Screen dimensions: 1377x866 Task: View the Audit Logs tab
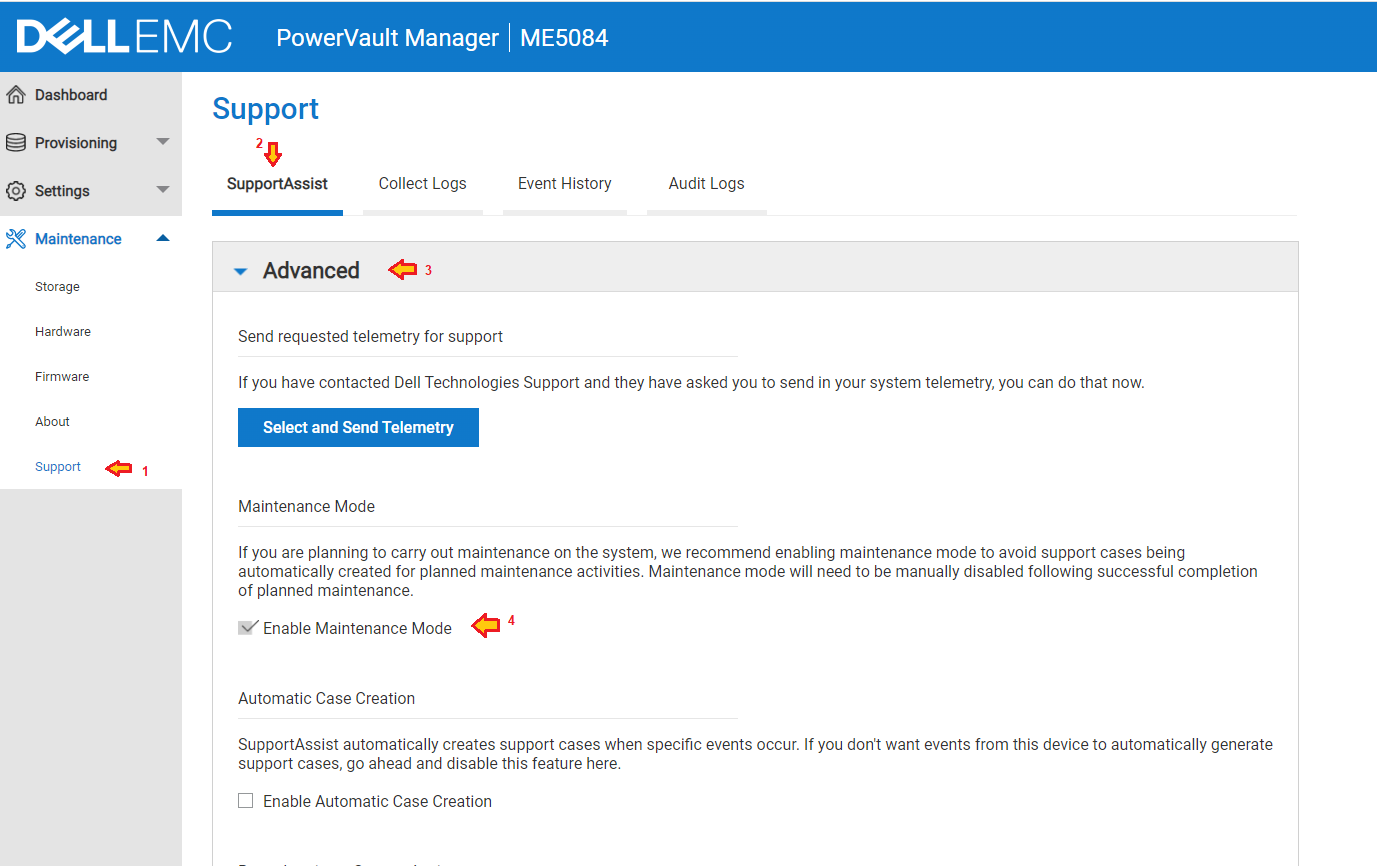[706, 183]
